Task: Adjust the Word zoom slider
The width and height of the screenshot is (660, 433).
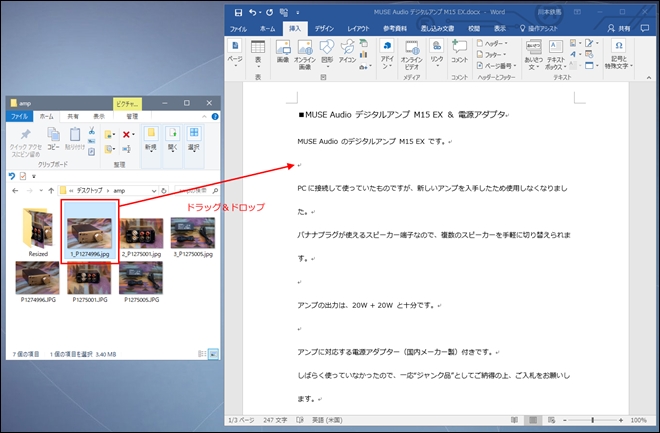Action: pyautogui.click(x=592, y=418)
